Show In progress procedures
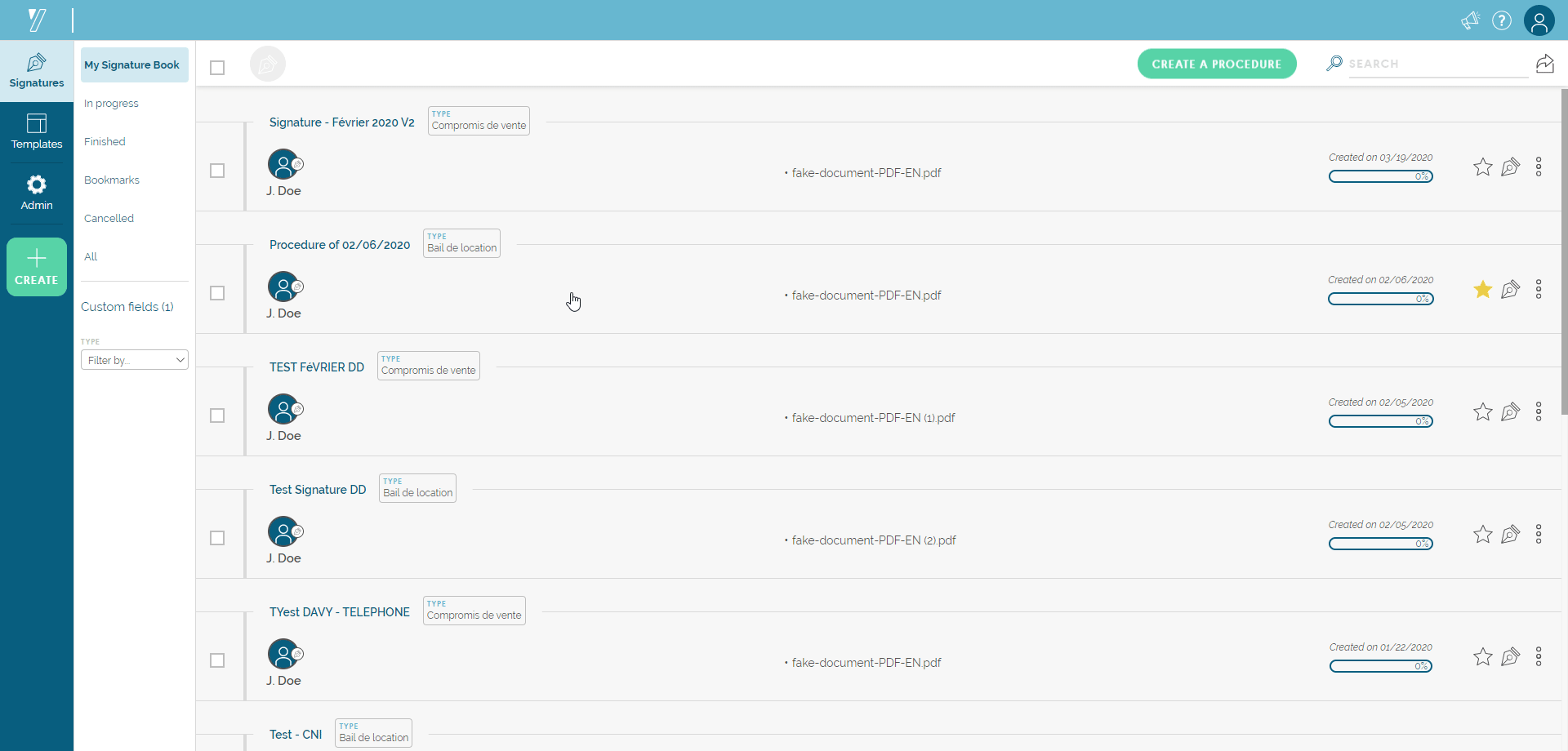Image resolution: width=1568 pixels, height=751 pixels. (111, 104)
